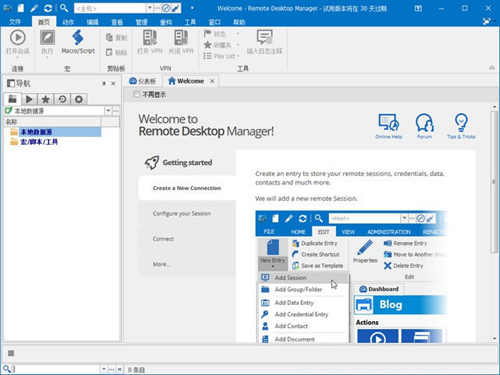The image size is (500, 375).
Task: Click the open session play icon in ribbon
Action: pyautogui.click(x=18, y=37)
